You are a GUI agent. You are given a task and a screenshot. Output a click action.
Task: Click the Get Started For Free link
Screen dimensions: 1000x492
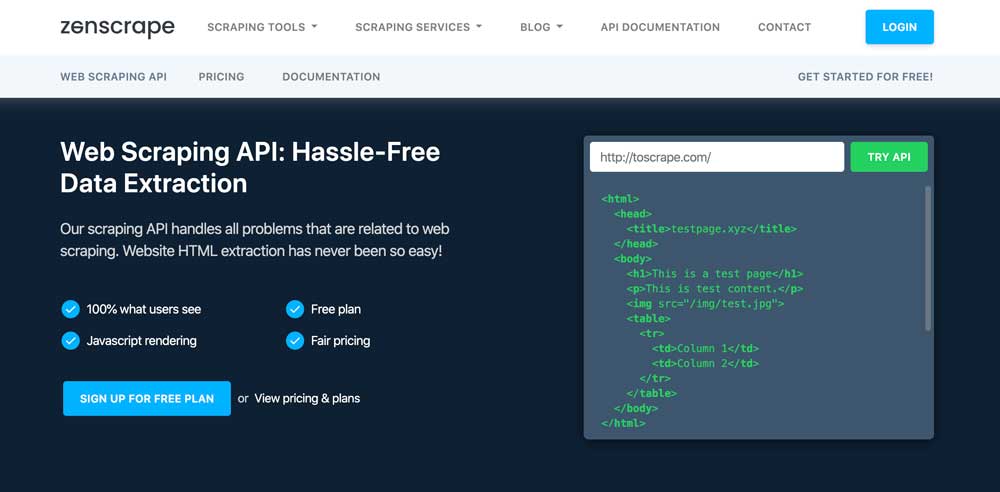(865, 77)
